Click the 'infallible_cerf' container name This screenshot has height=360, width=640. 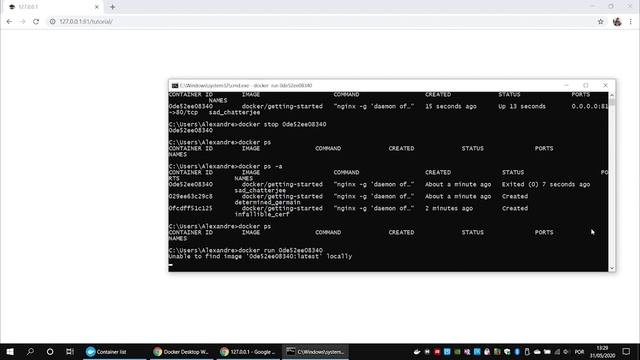coord(262,214)
